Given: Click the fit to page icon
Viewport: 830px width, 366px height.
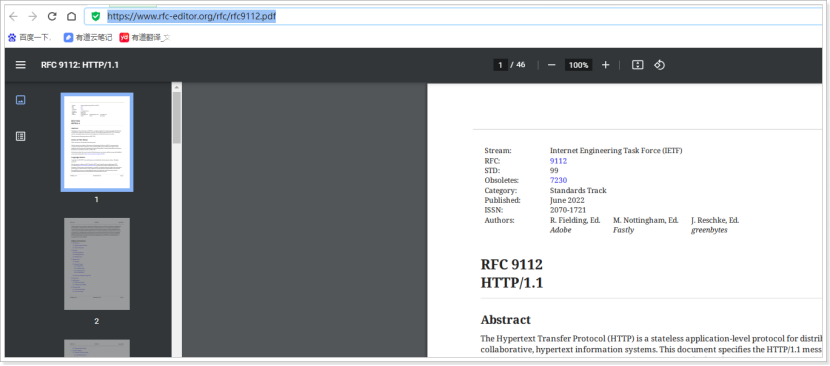Looking at the screenshot, I should (x=638, y=65).
